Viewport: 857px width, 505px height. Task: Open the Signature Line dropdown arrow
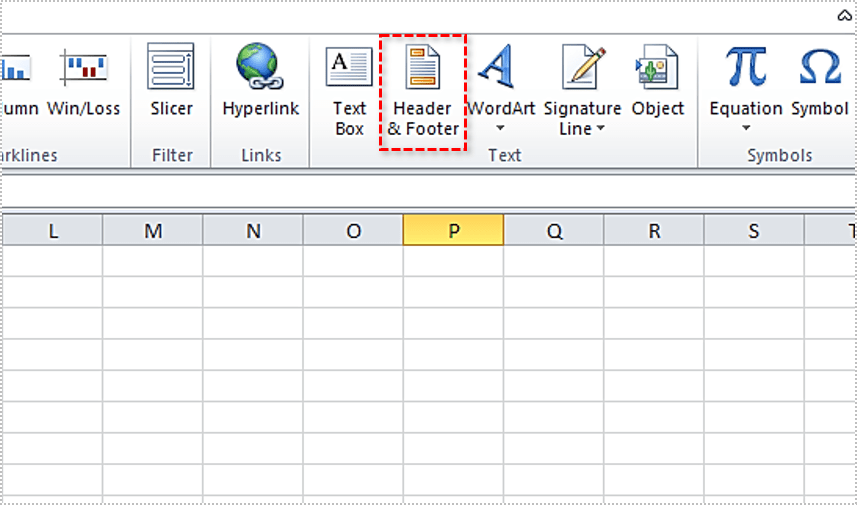click(x=600, y=129)
